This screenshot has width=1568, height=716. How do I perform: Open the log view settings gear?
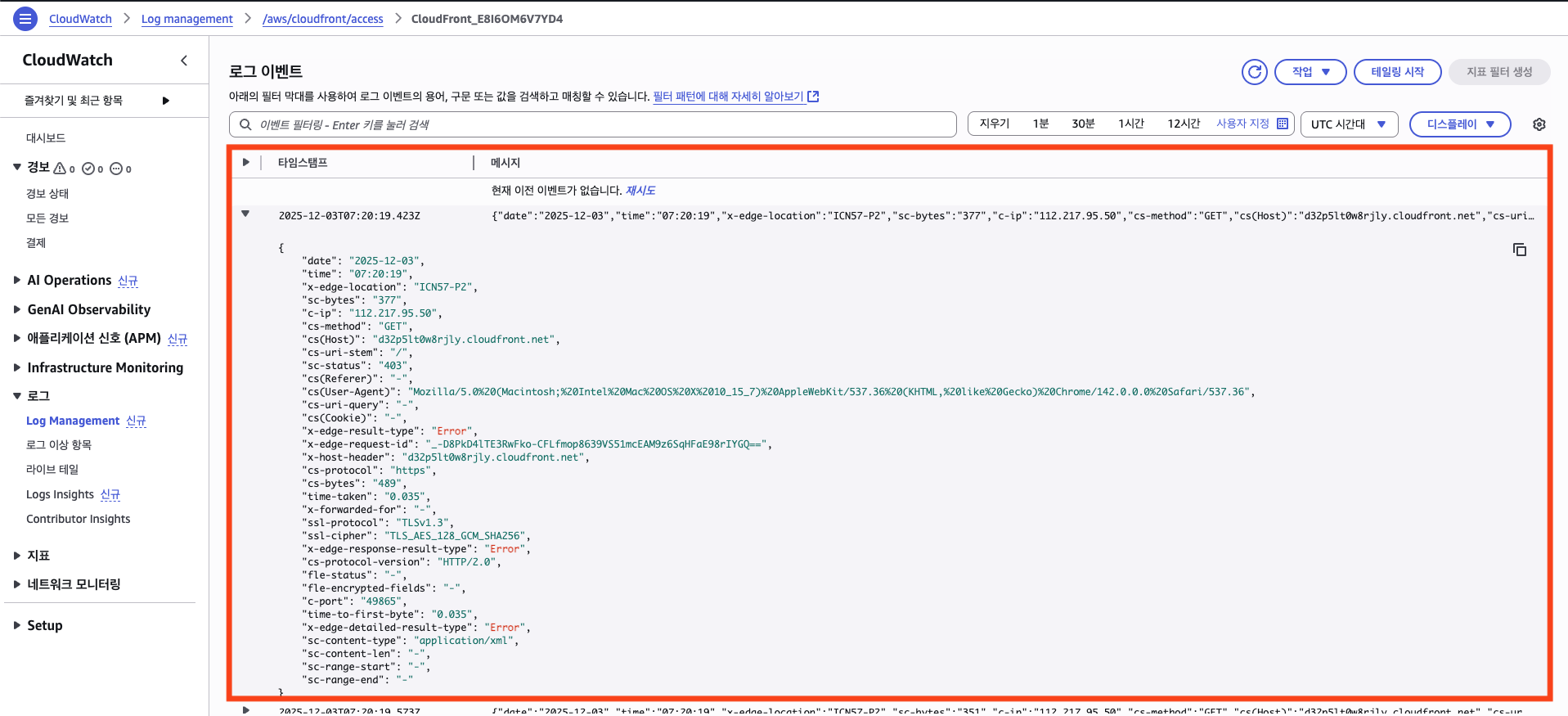1539,124
